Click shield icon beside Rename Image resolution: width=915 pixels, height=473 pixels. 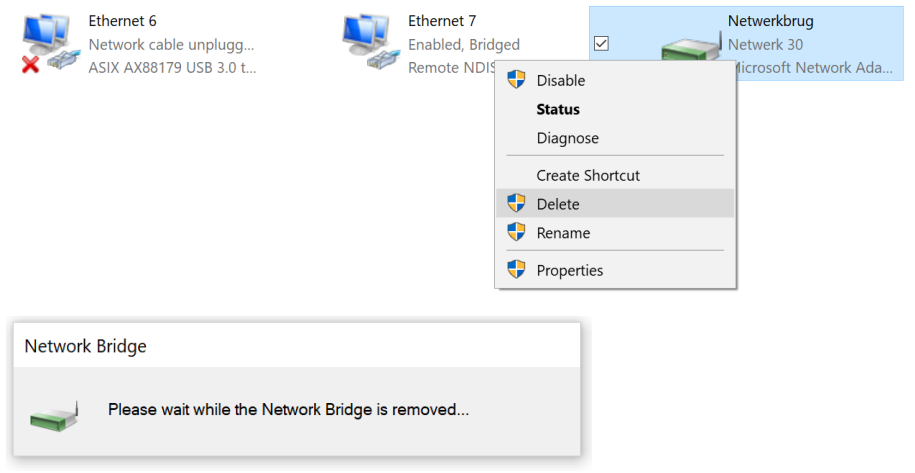pyautogui.click(x=516, y=233)
